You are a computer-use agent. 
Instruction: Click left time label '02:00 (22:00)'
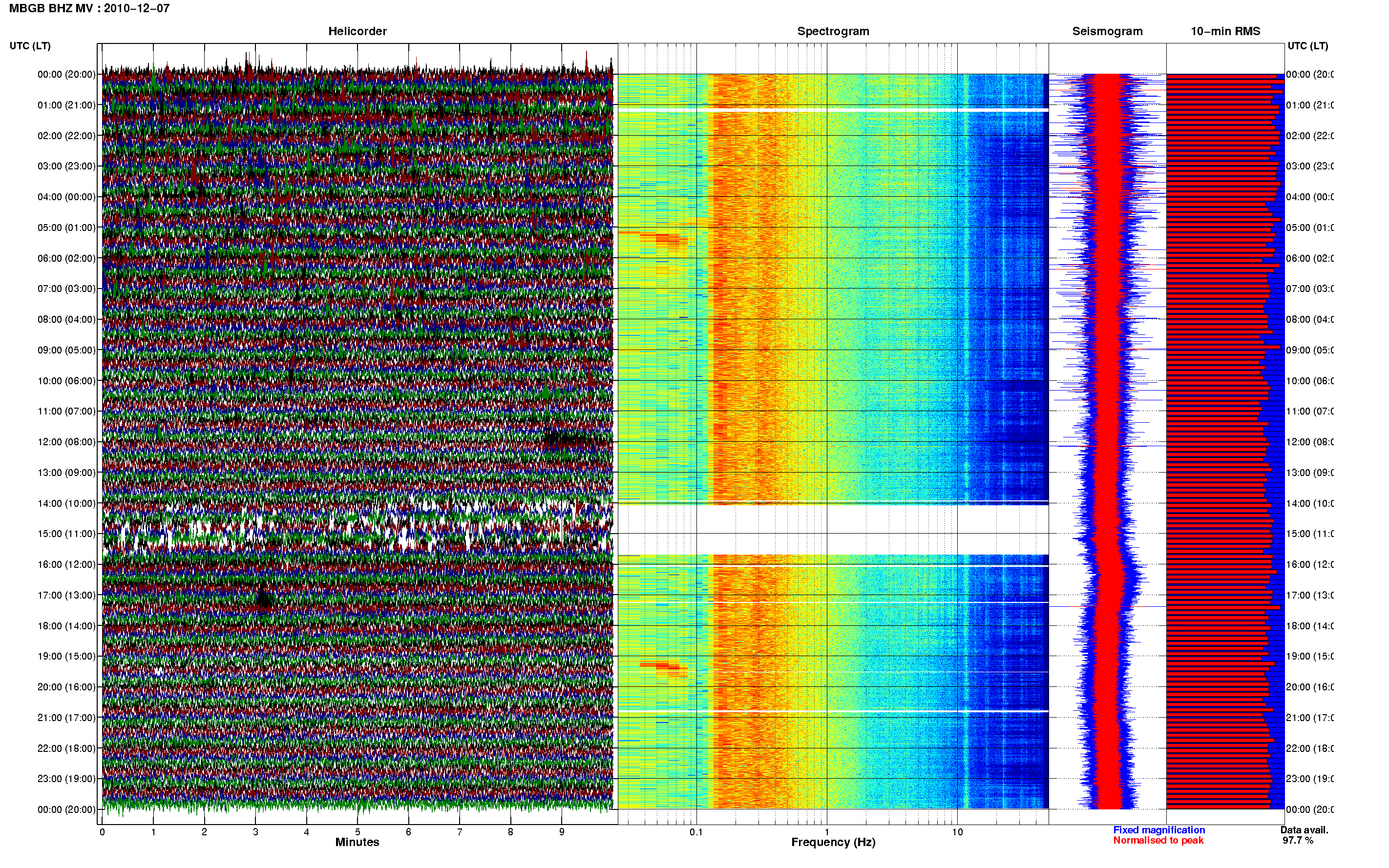(x=66, y=136)
